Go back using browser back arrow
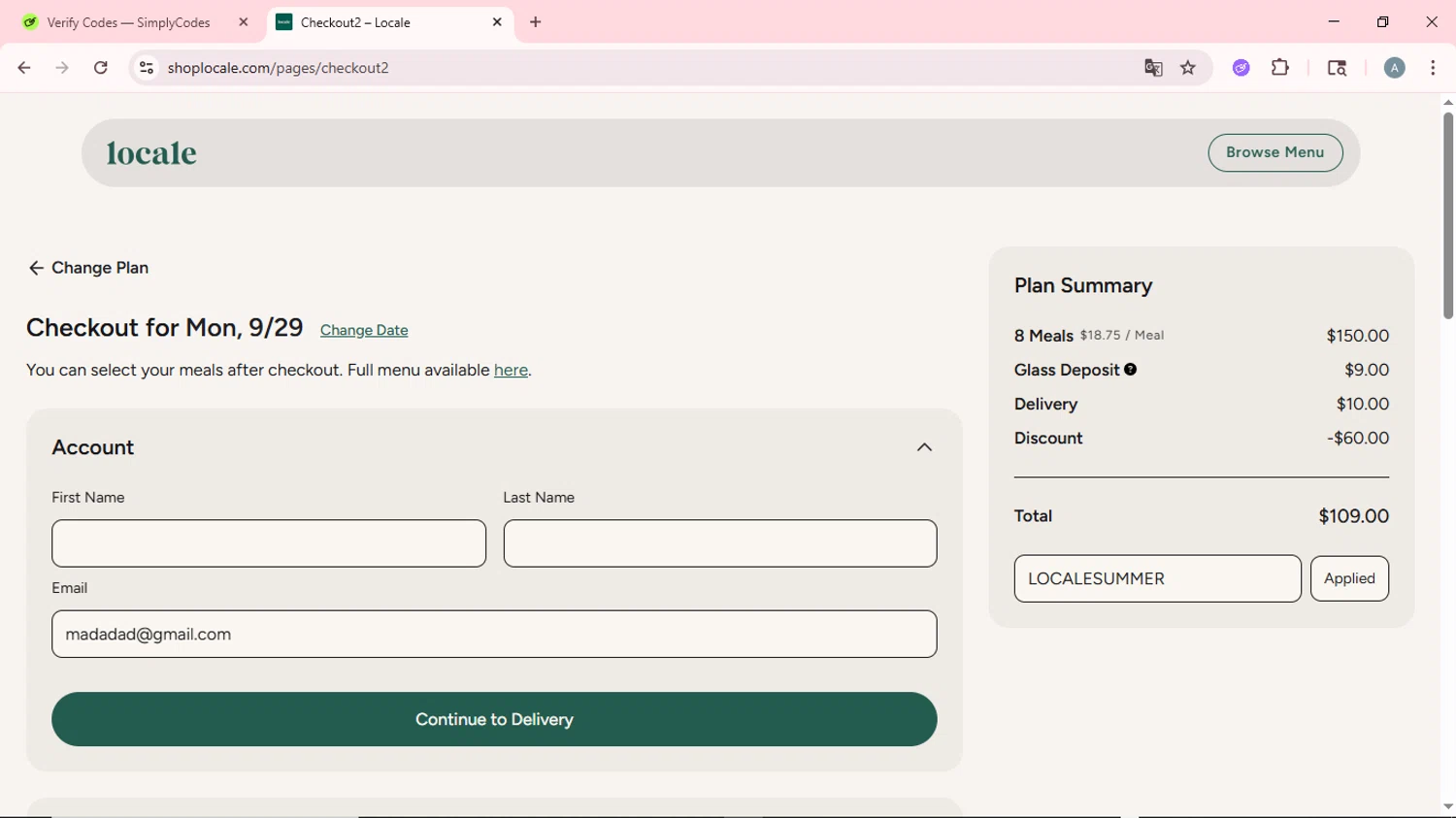The image size is (1456, 818). click(24, 68)
